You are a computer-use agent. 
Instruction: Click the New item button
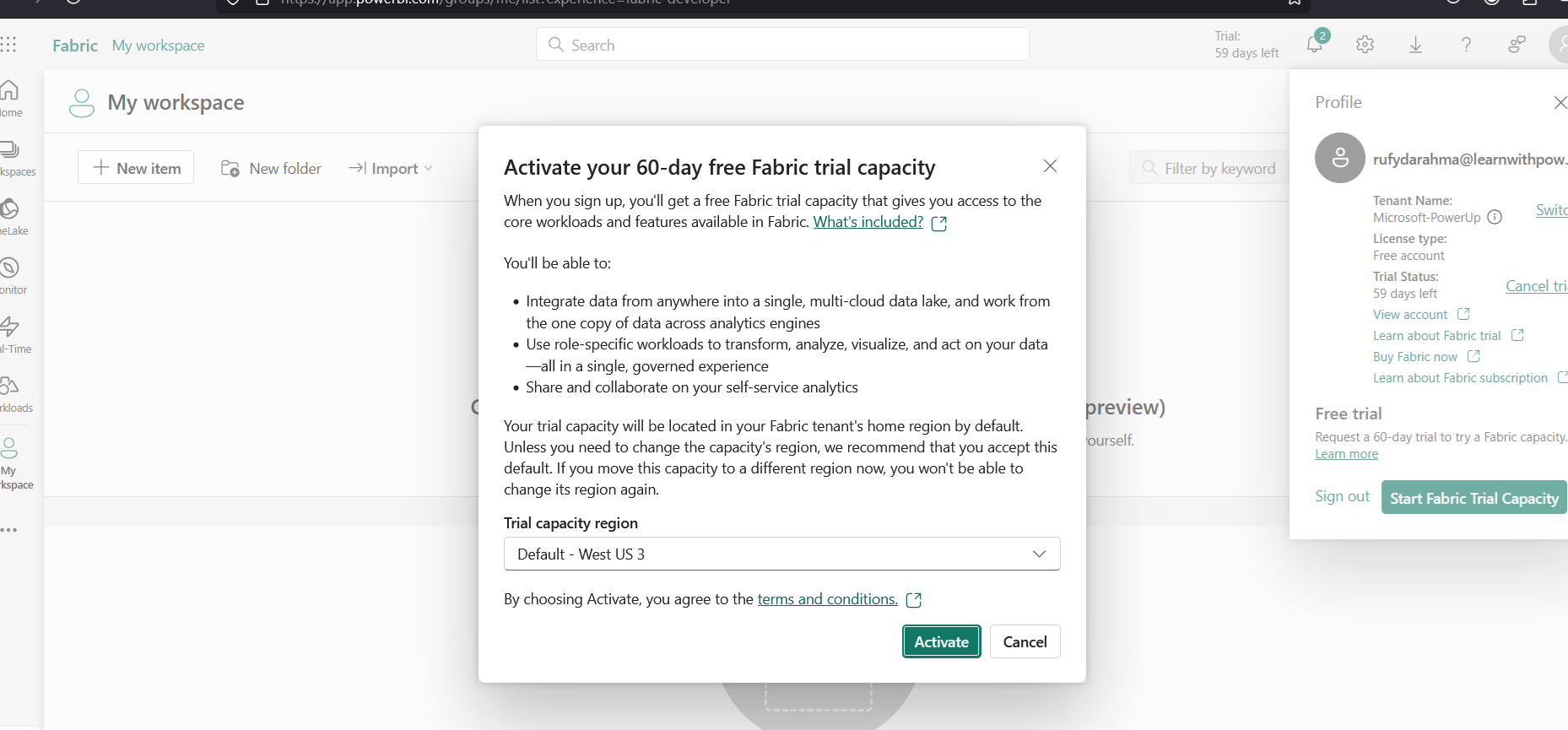click(136, 167)
